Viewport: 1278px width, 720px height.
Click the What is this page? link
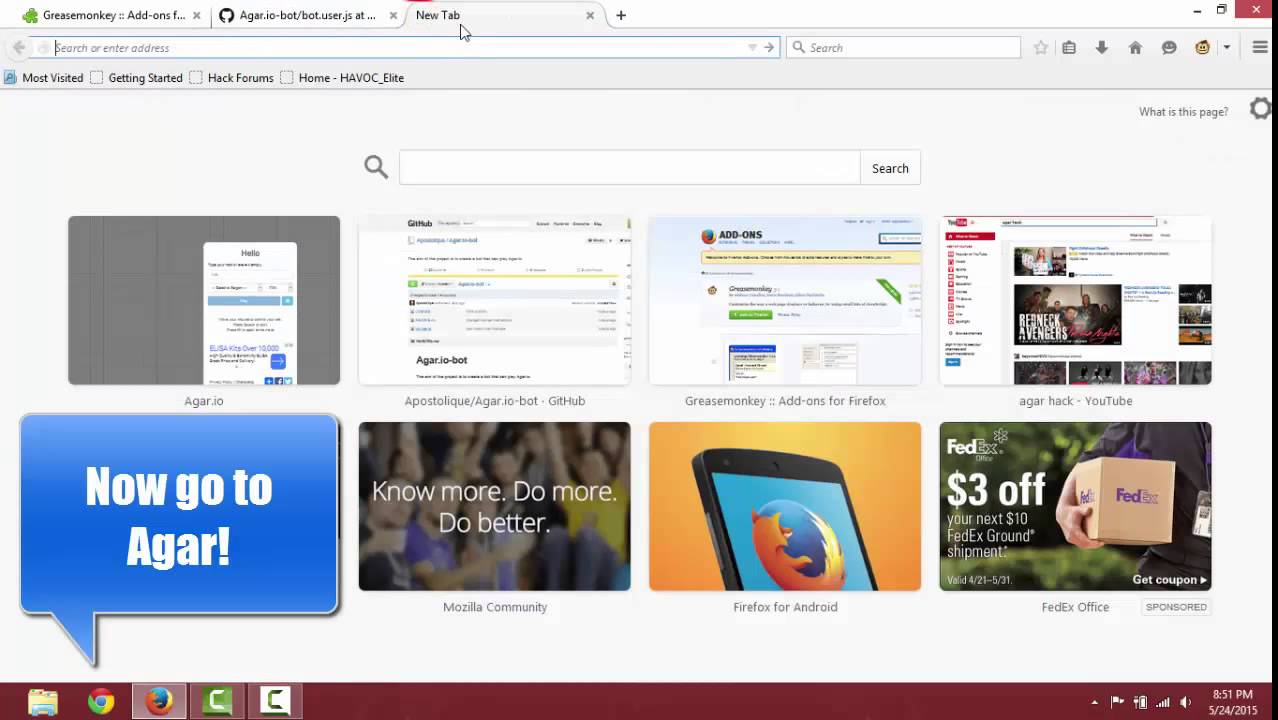tap(1183, 111)
